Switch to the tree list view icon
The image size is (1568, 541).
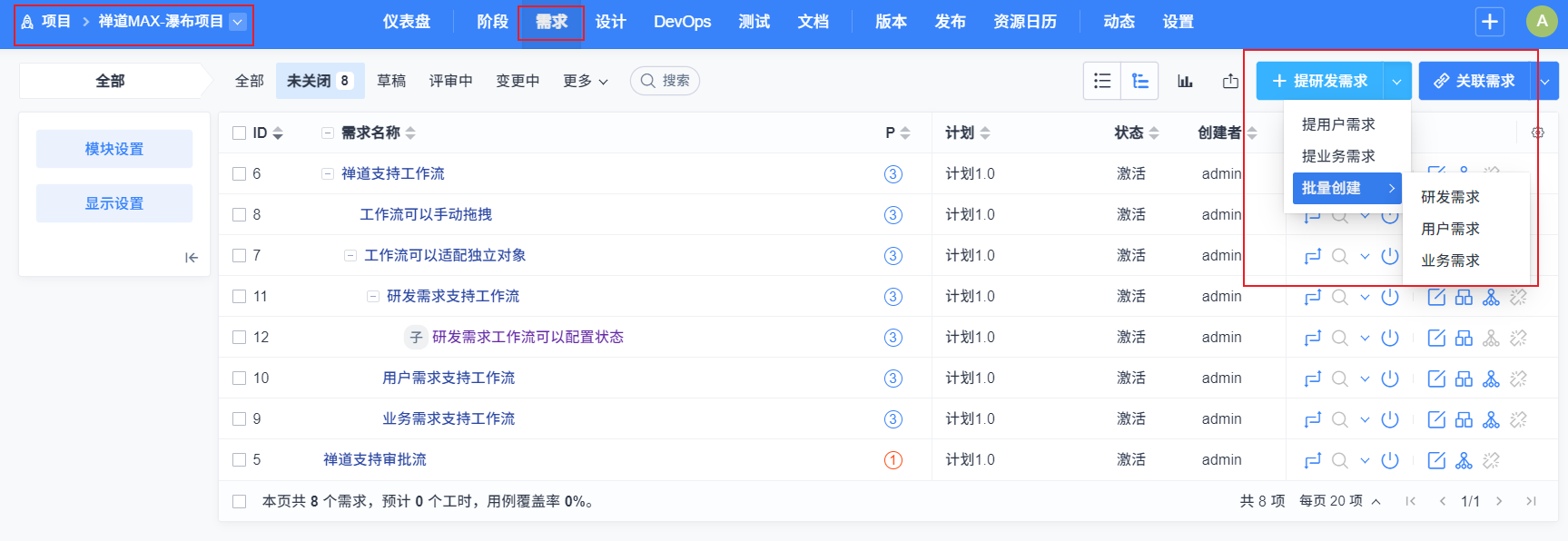(1140, 81)
